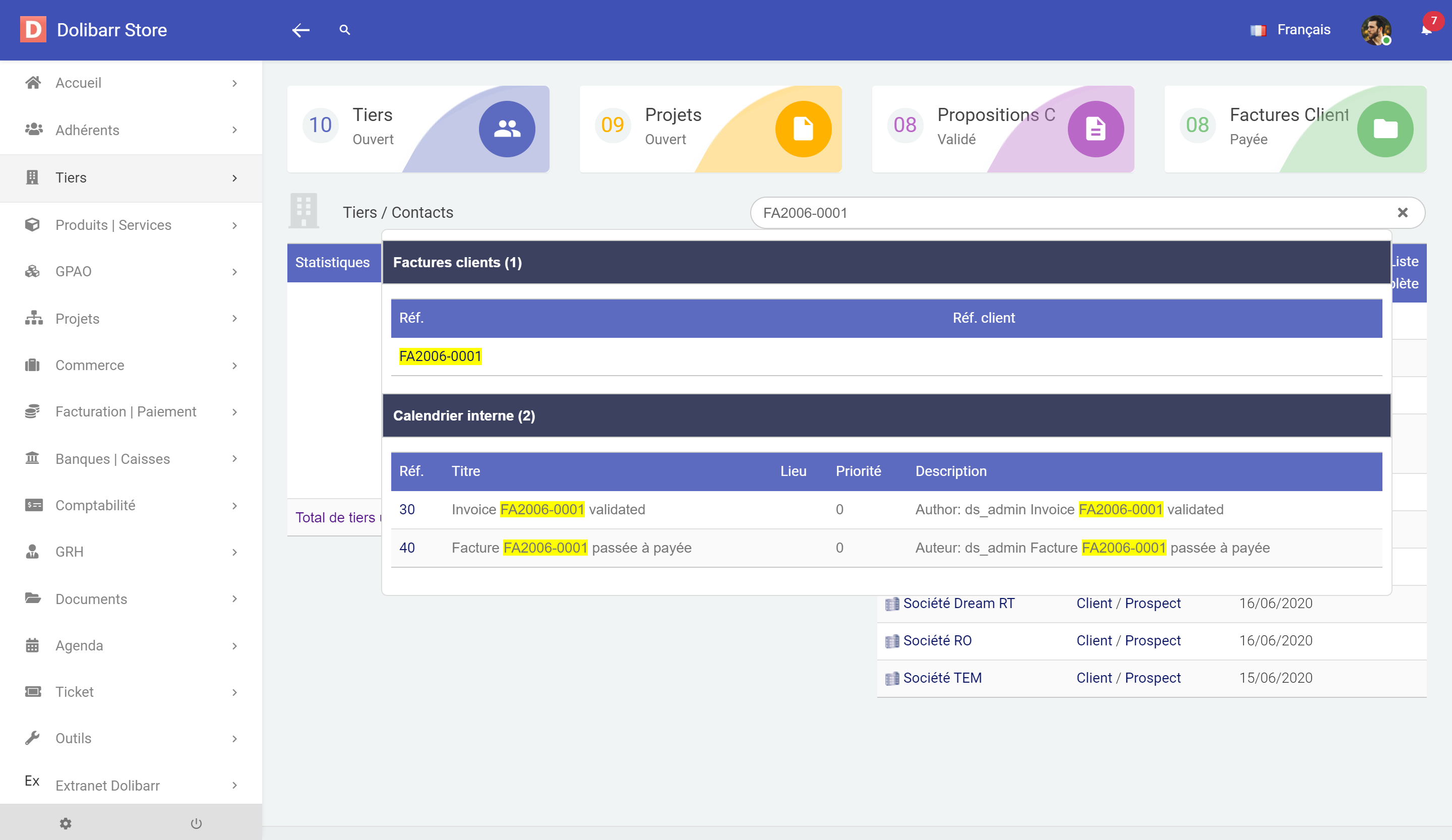Clear the FA2006-0001 search field

pyautogui.click(x=1403, y=213)
